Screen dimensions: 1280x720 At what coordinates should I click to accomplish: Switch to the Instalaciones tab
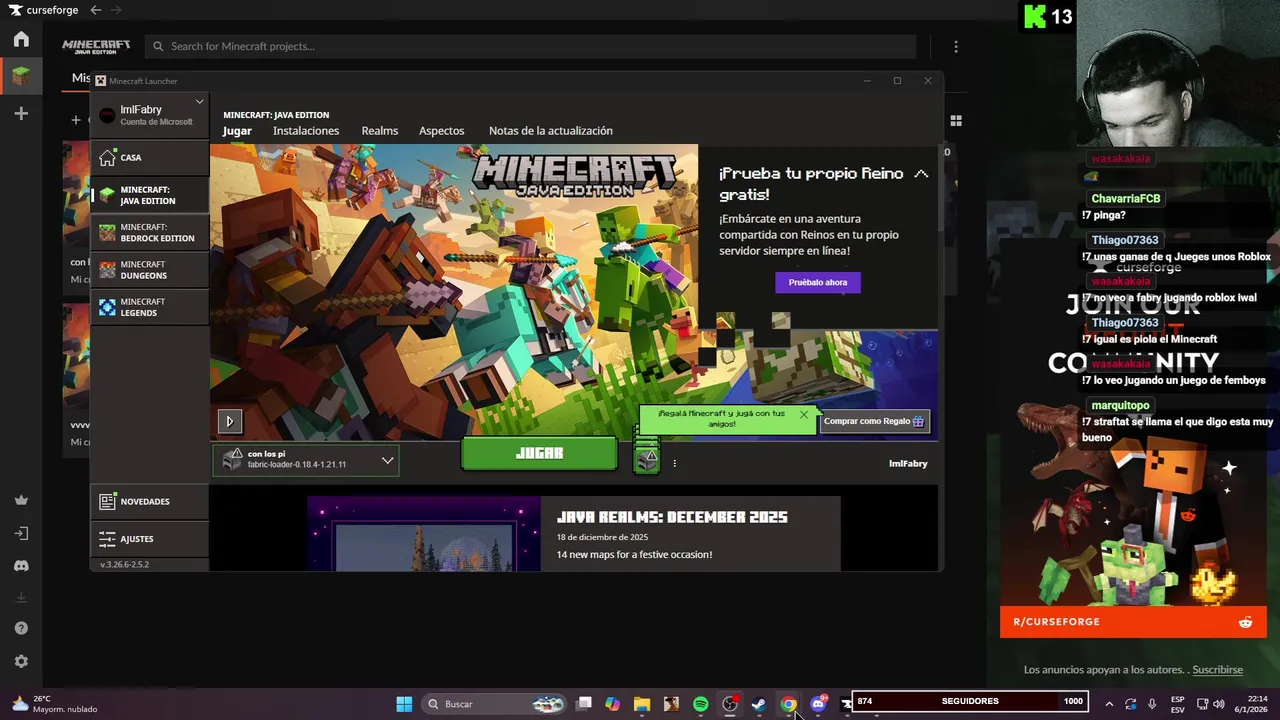coord(306,131)
